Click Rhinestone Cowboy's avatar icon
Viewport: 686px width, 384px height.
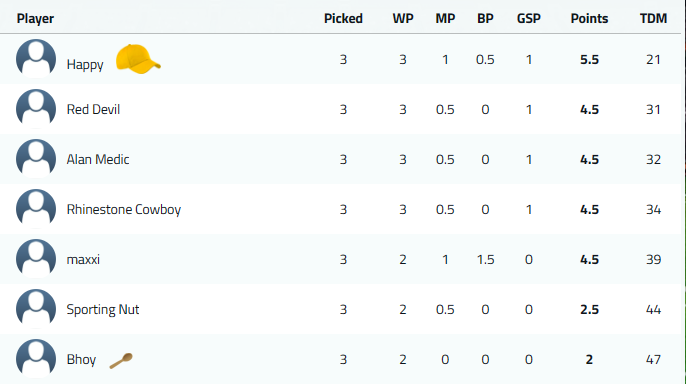point(36,209)
